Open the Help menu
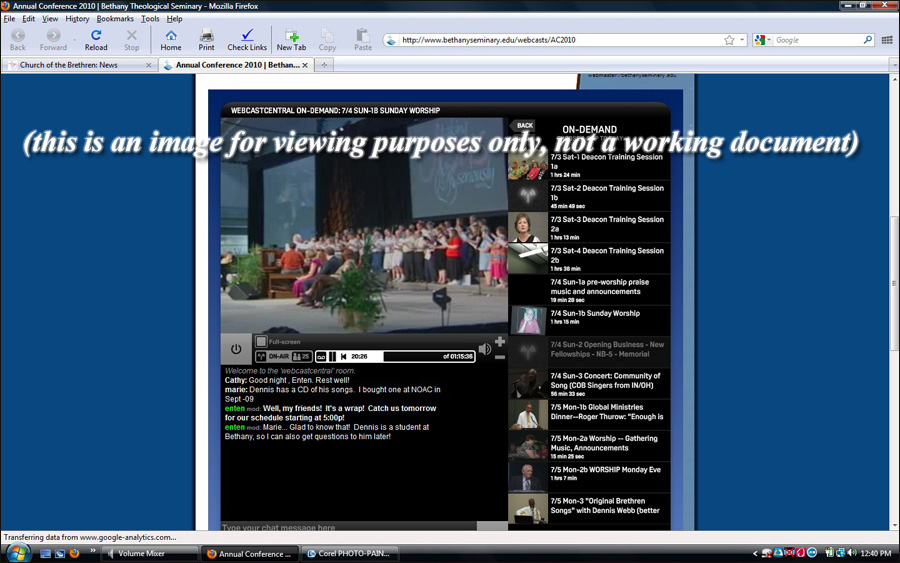Image resolution: width=900 pixels, height=563 pixels. pyautogui.click(x=174, y=18)
